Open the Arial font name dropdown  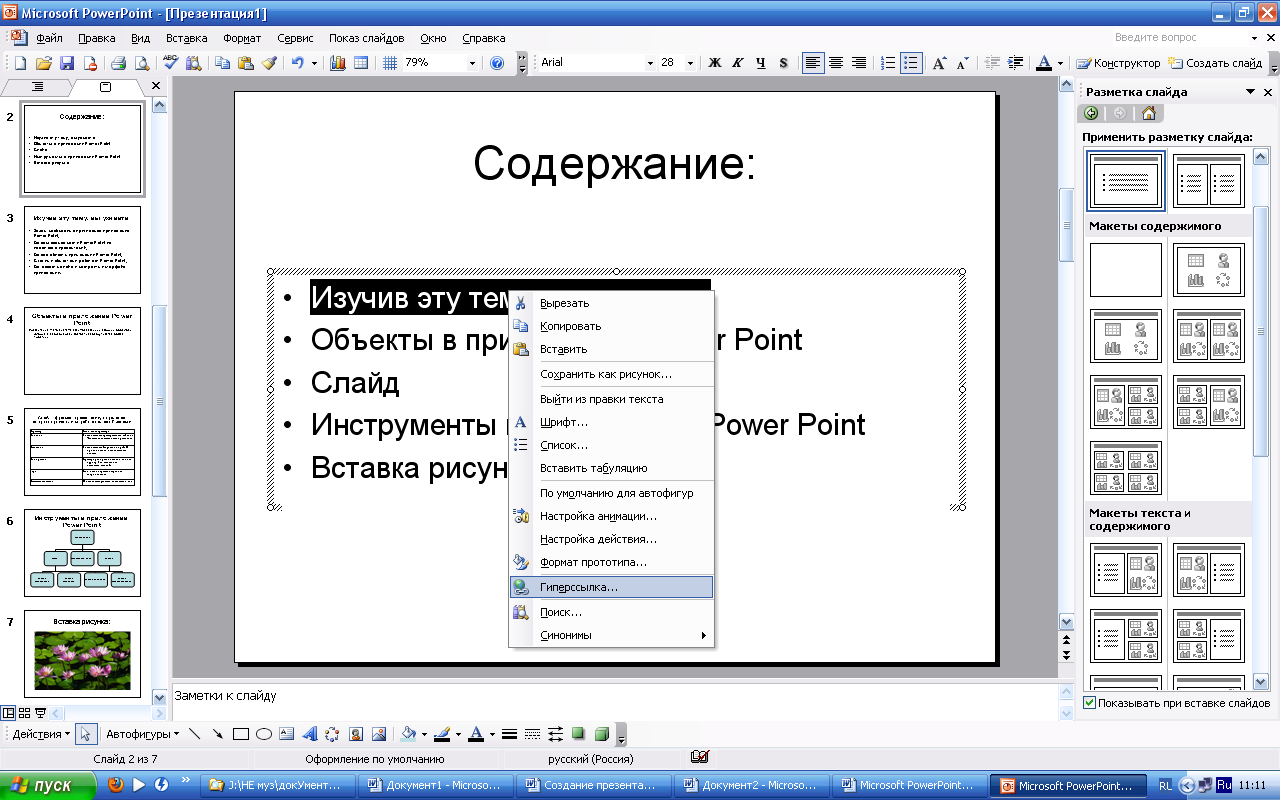(649, 63)
